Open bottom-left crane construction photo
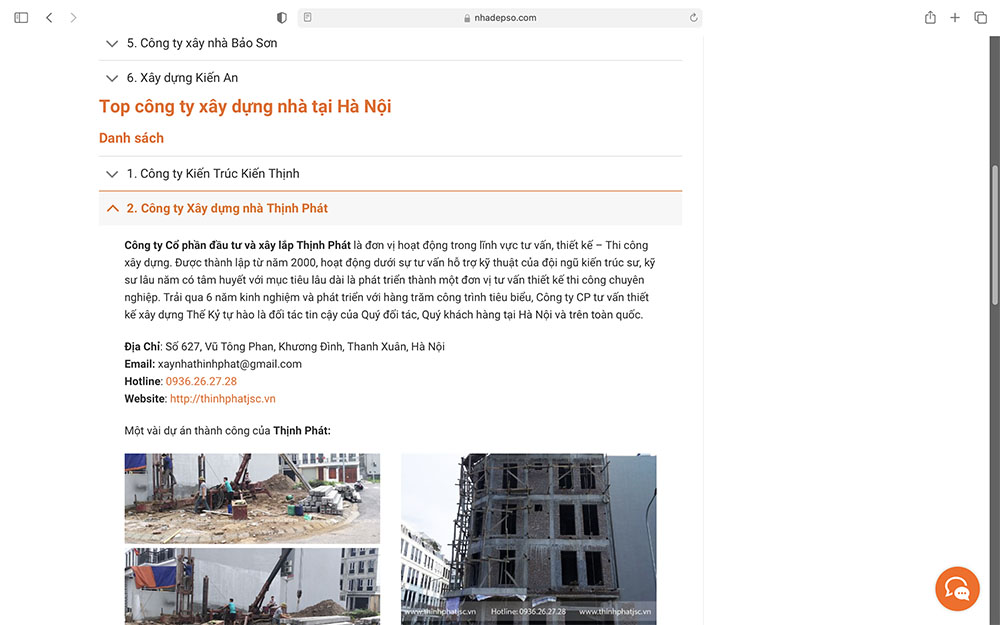This screenshot has height=625, width=1000. click(252, 586)
